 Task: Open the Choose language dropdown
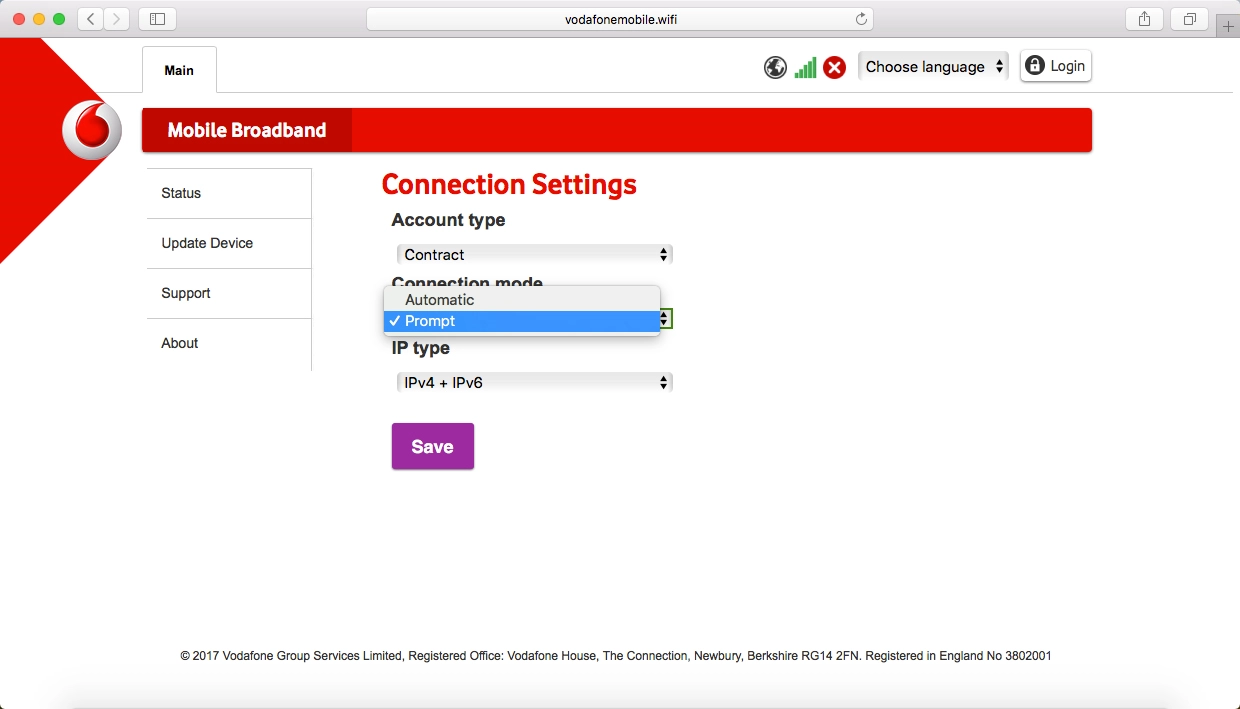[931, 66]
